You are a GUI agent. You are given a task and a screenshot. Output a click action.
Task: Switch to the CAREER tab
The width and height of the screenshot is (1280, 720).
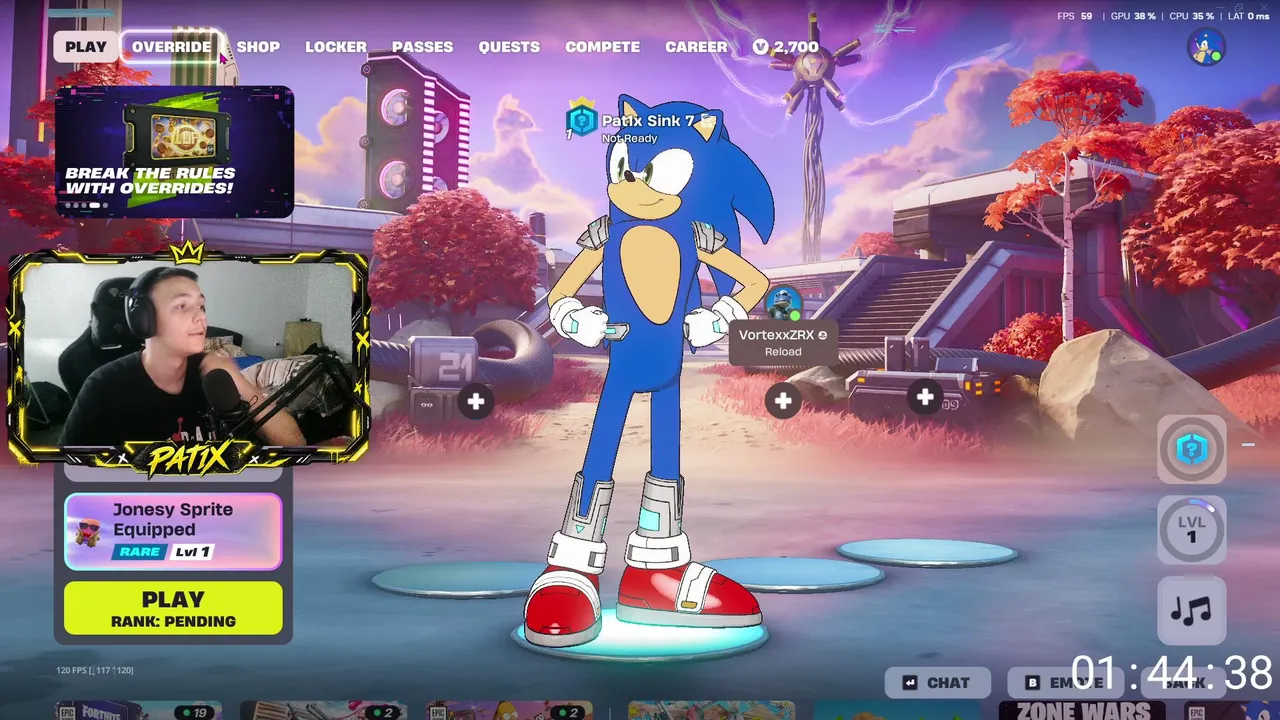coord(696,47)
